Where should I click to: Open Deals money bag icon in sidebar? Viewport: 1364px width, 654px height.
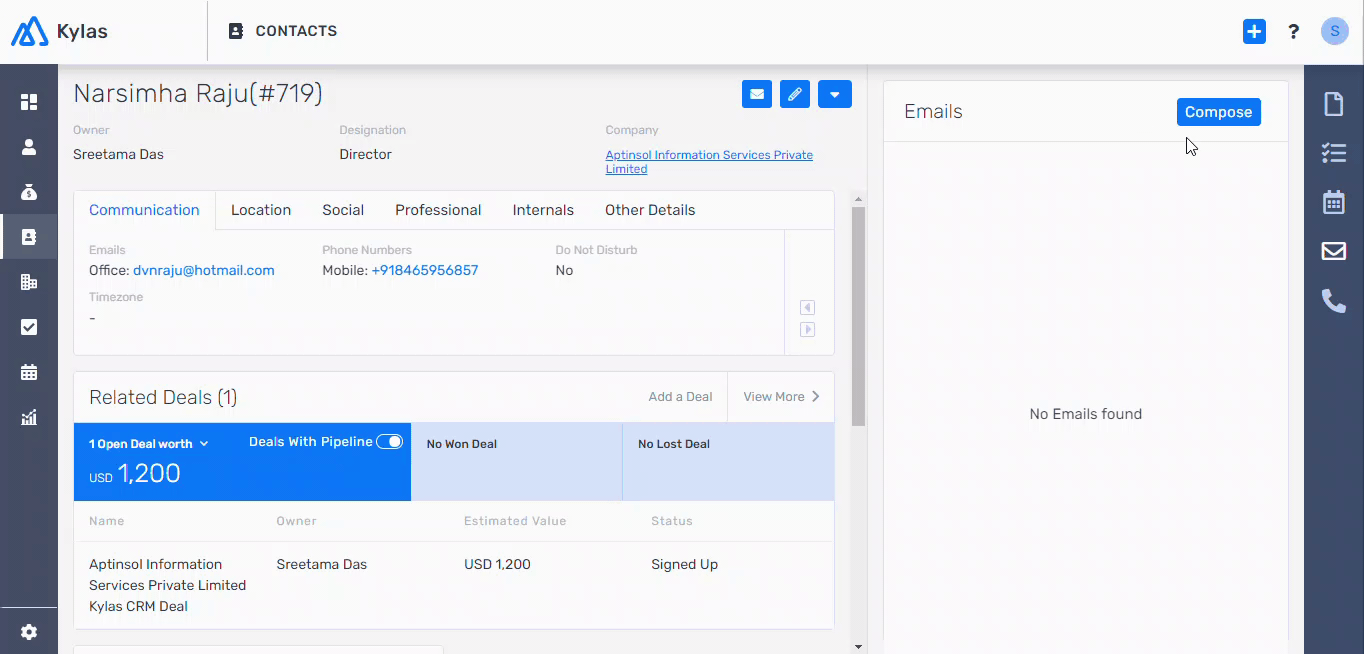click(29, 192)
